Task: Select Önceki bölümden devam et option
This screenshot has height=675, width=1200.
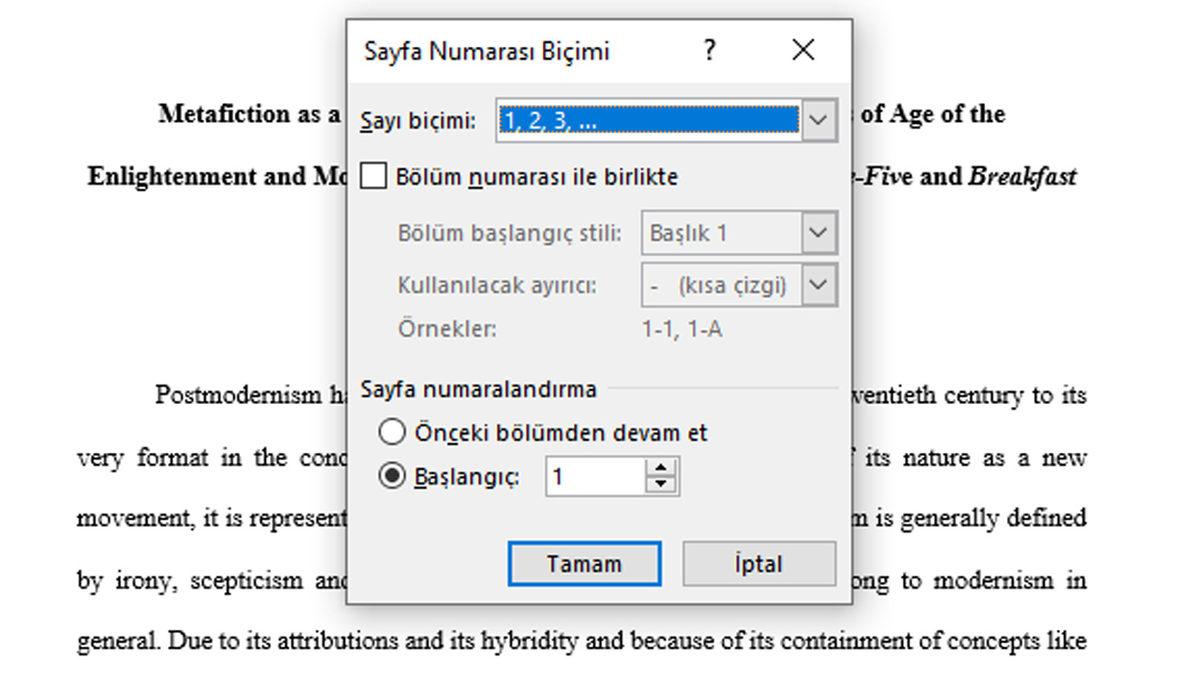Action: click(x=393, y=433)
